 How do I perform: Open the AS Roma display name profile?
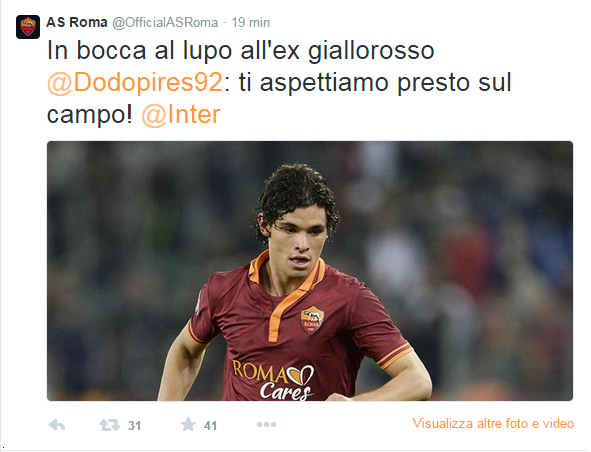(77, 22)
